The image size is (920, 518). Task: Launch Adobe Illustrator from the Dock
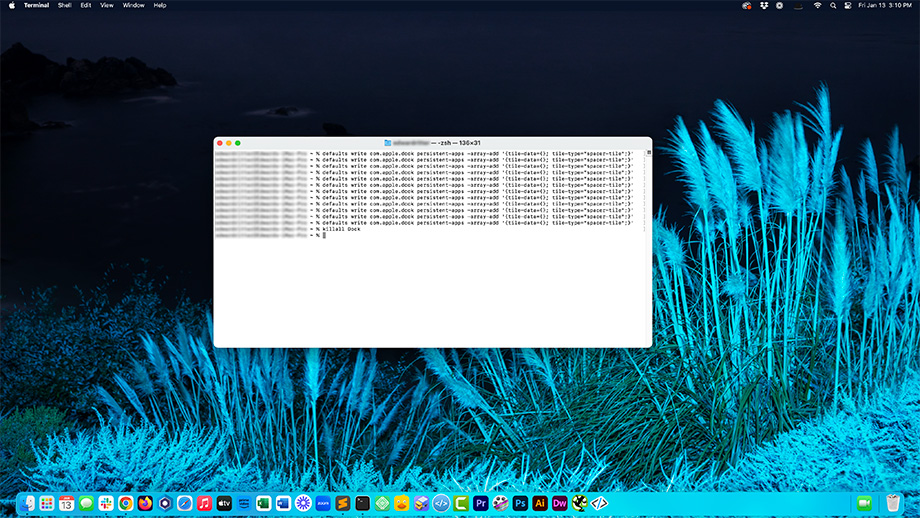pyautogui.click(x=540, y=503)
